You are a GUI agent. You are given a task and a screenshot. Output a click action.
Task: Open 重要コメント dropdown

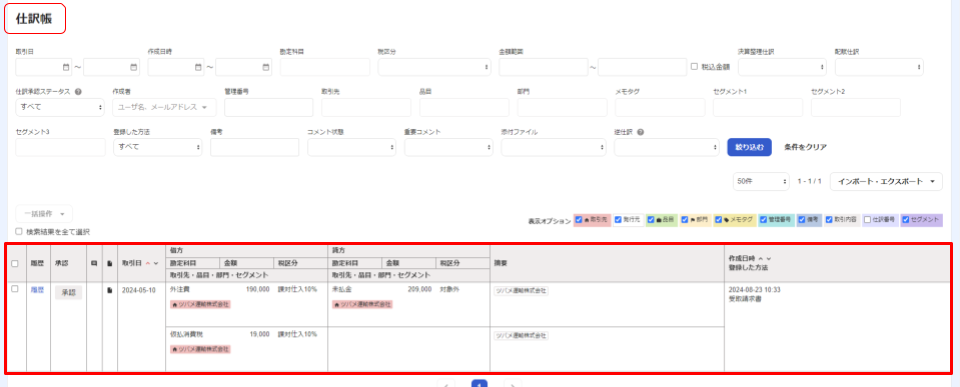(448, 147)
